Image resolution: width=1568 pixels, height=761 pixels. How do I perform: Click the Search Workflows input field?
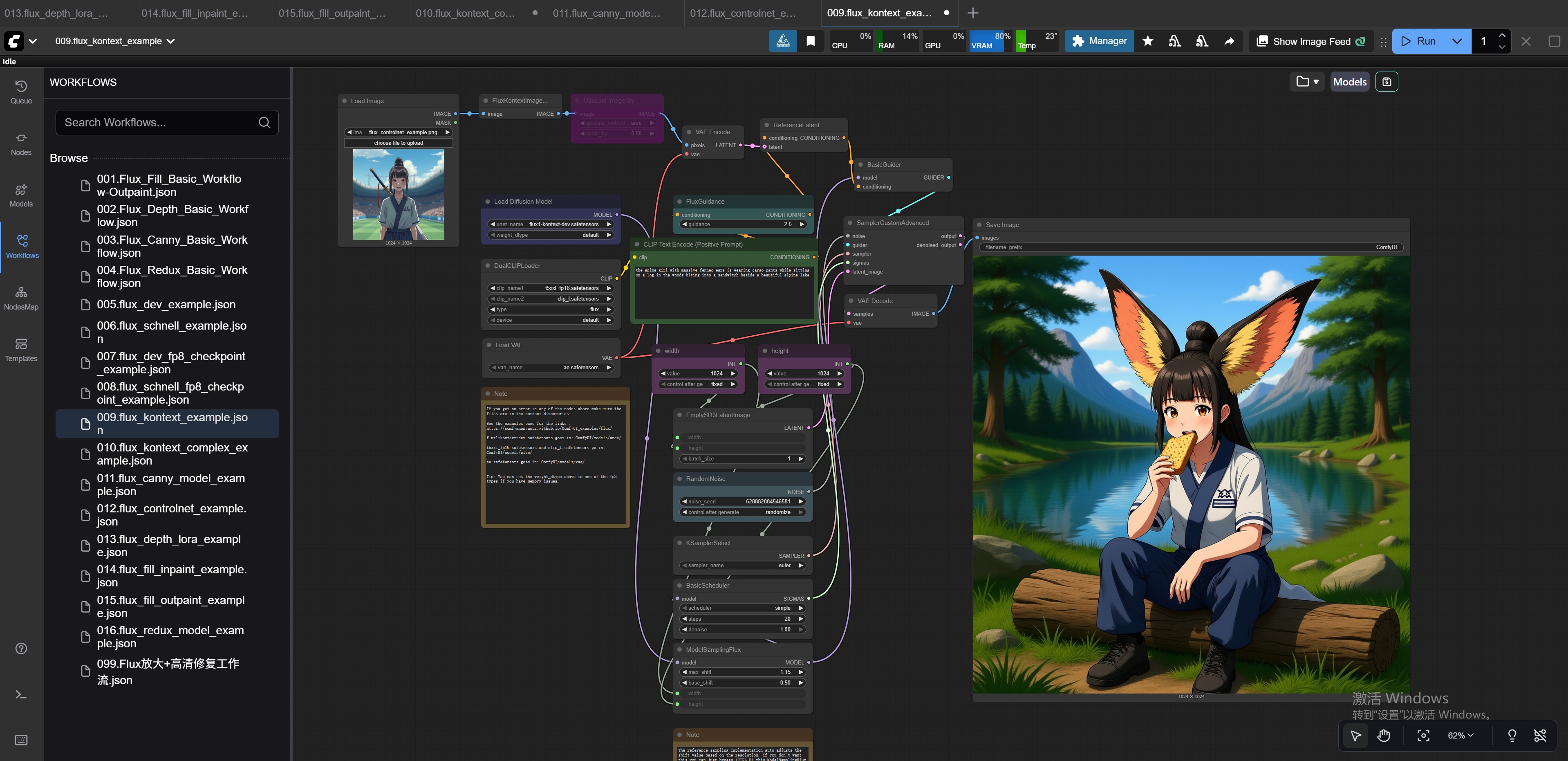click(158, 122)
